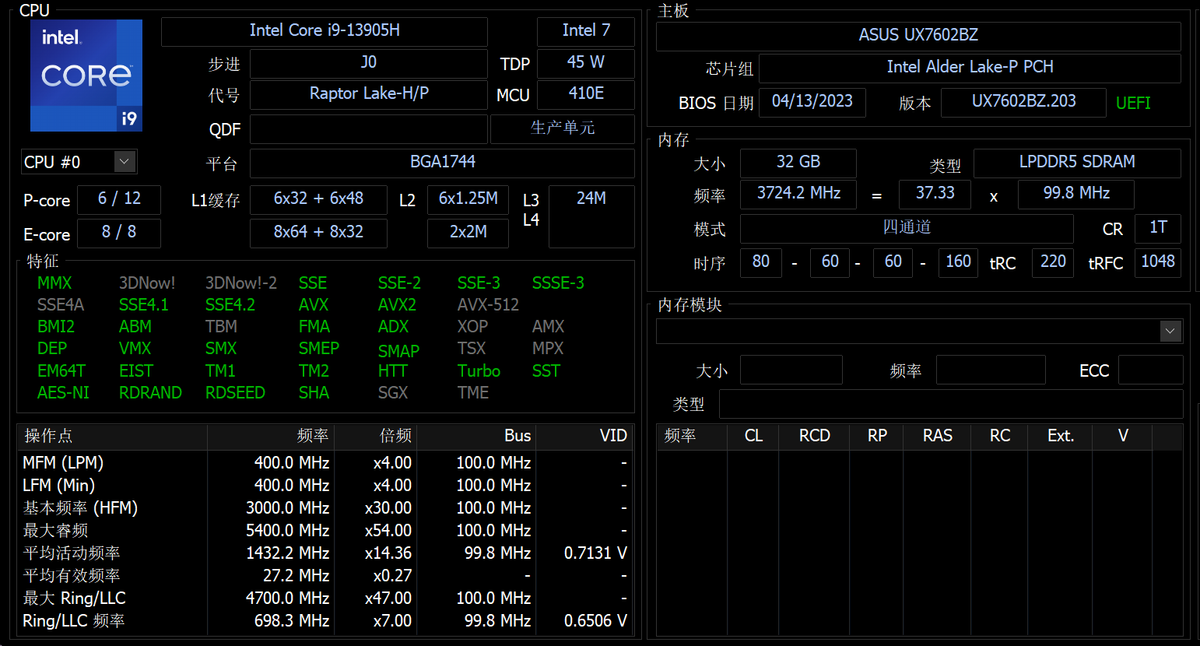This screenshot has width=1200, height=646.
Task: Click the motherboard name ASUS UX7602BZ
Action: [x=918, y=35]
